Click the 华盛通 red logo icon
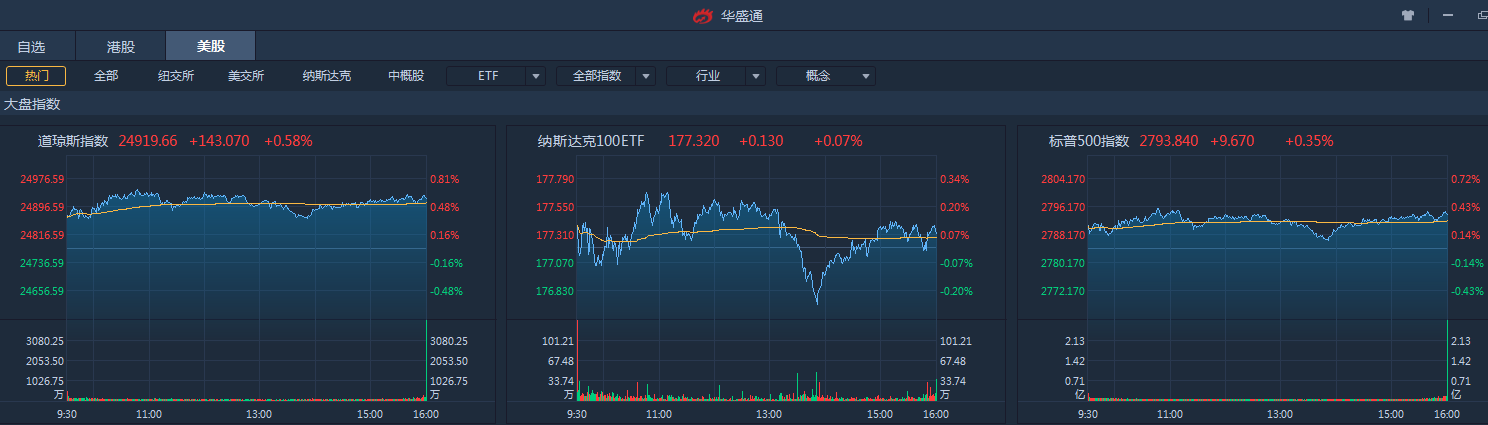Viewport: 1488px width, 425px height. [x=704, y=16]
